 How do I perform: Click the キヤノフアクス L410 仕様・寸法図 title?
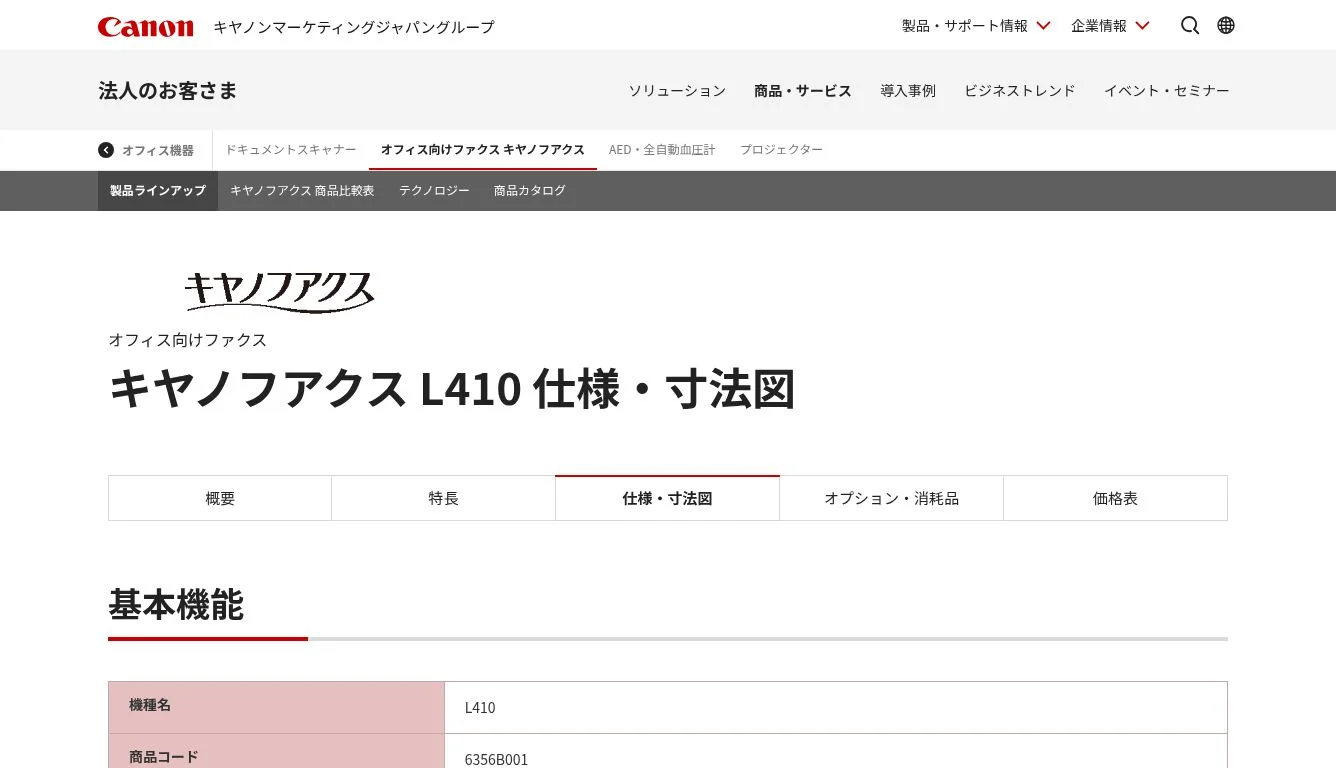452,389
